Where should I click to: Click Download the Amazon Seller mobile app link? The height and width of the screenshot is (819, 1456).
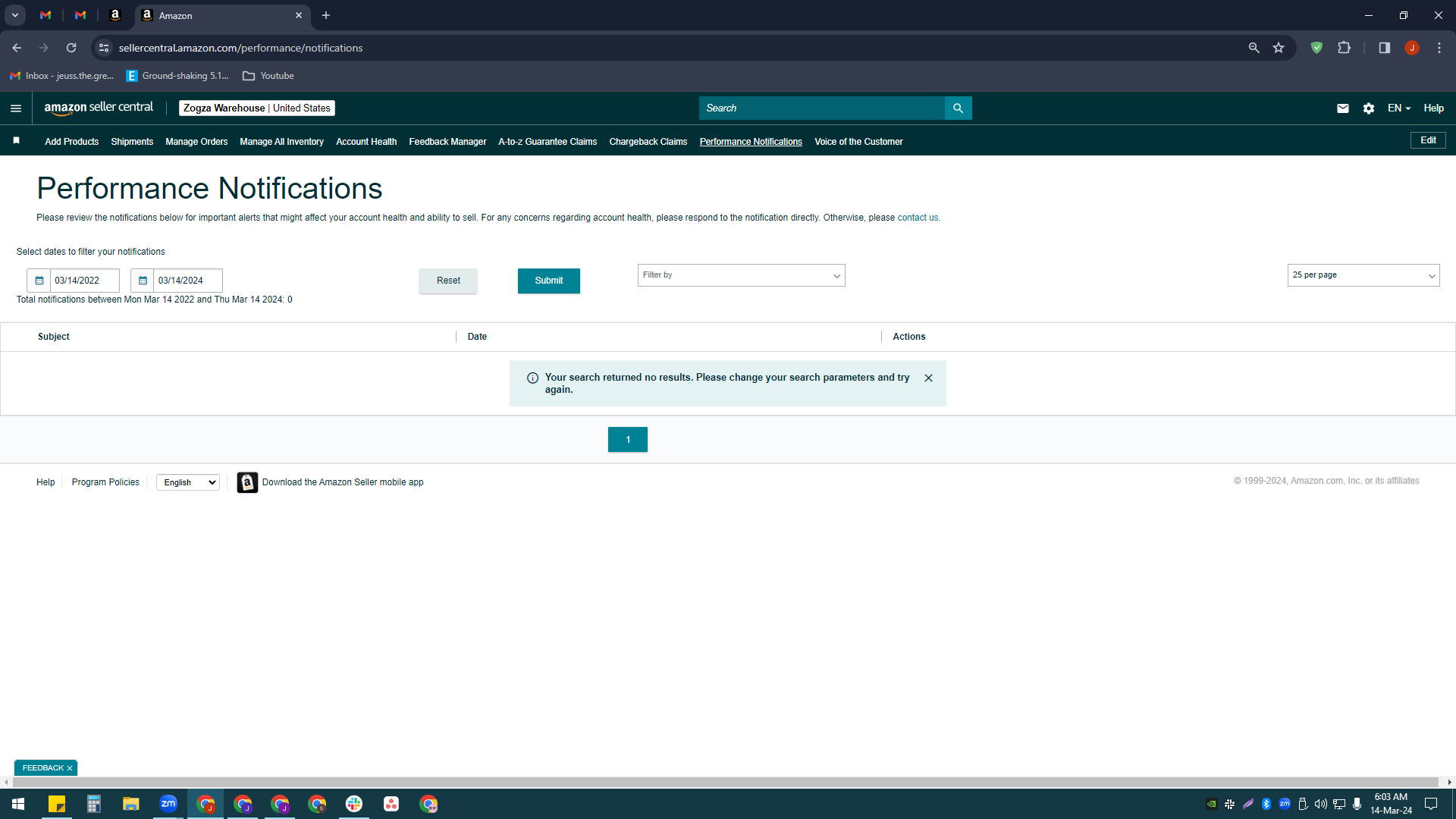pyautogui.click(x=343, y=482)
